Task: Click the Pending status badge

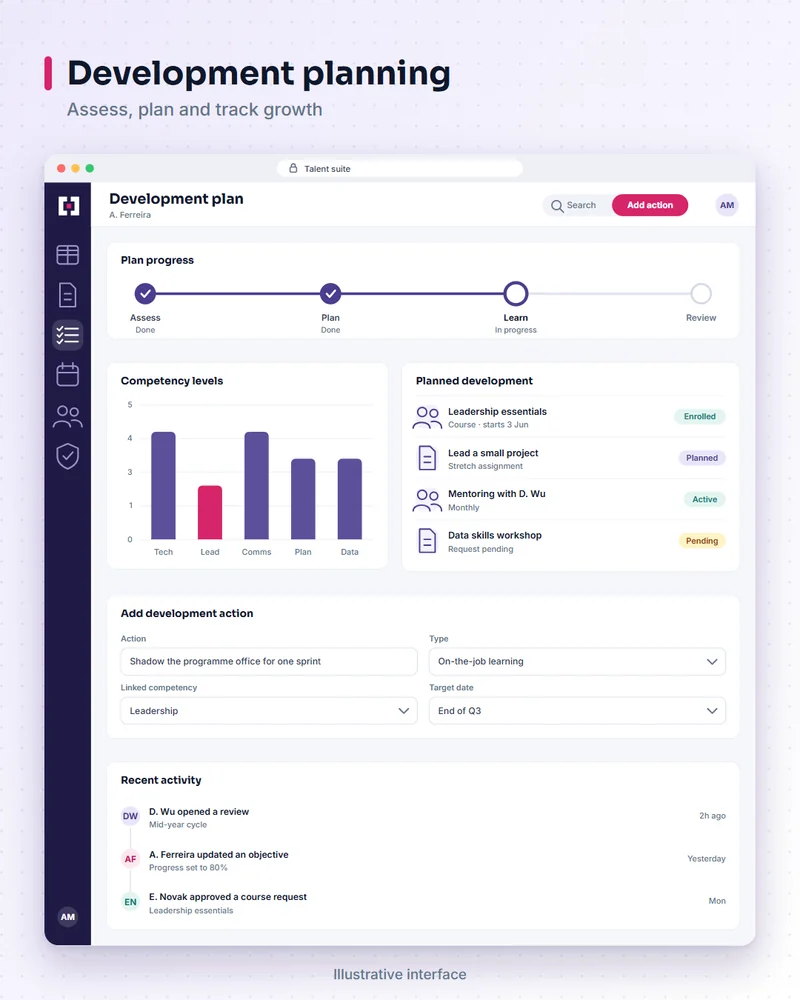Action: coord(702,541)
